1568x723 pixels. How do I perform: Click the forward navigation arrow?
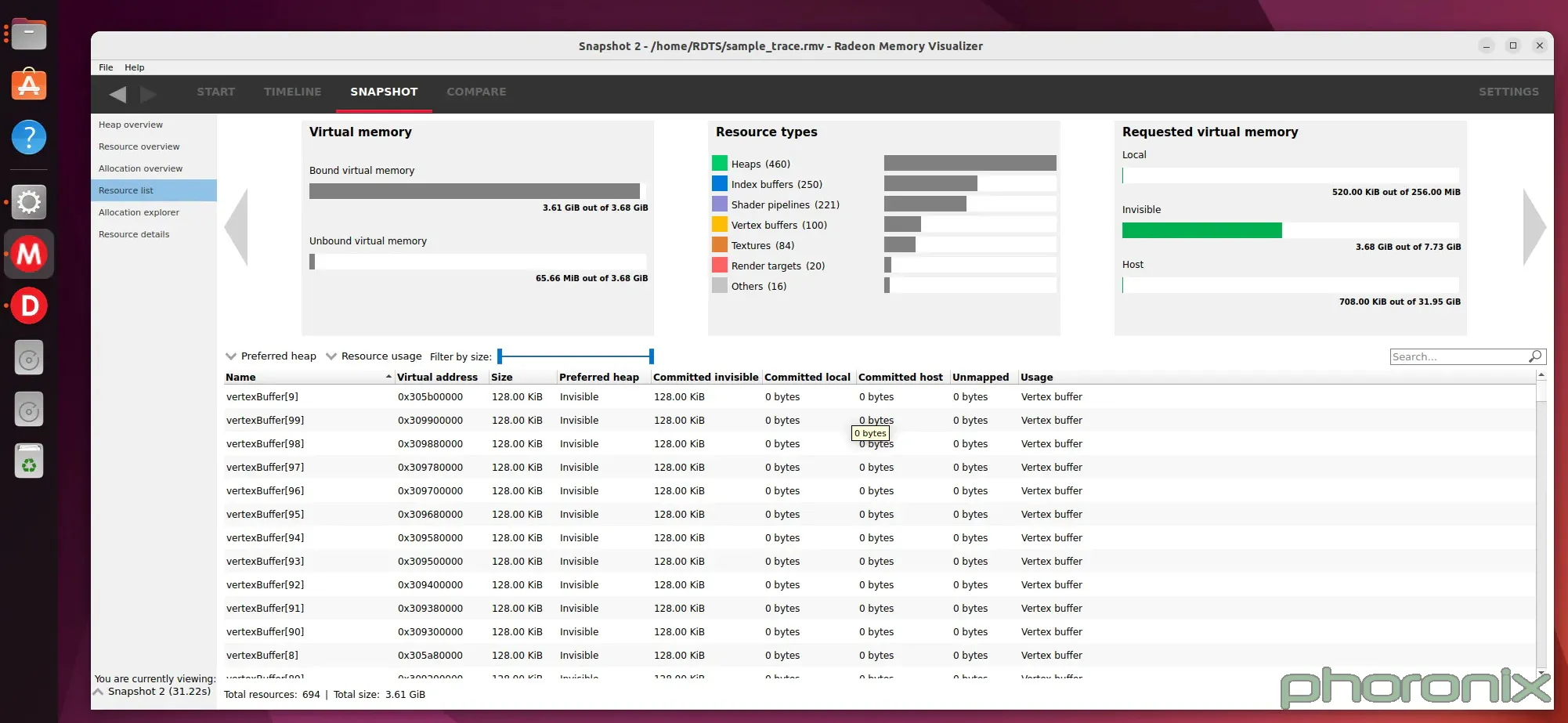(x=148, y=95)
